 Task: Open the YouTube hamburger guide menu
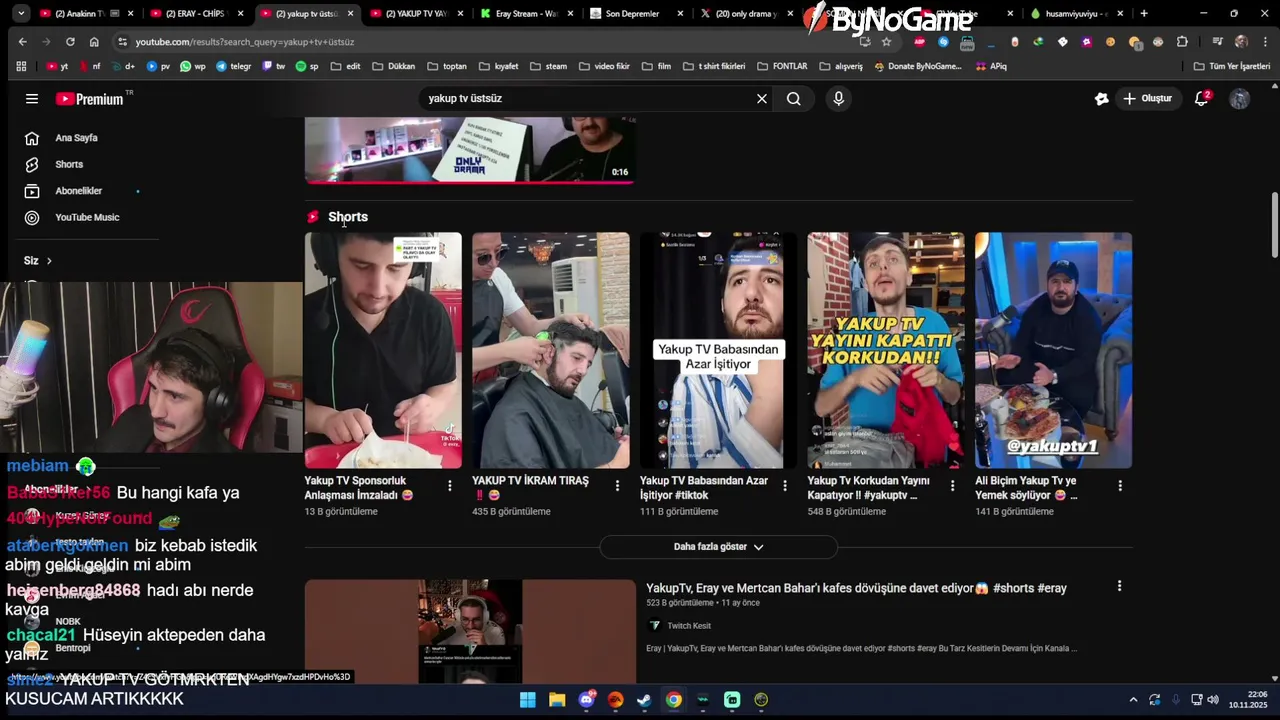32,99
